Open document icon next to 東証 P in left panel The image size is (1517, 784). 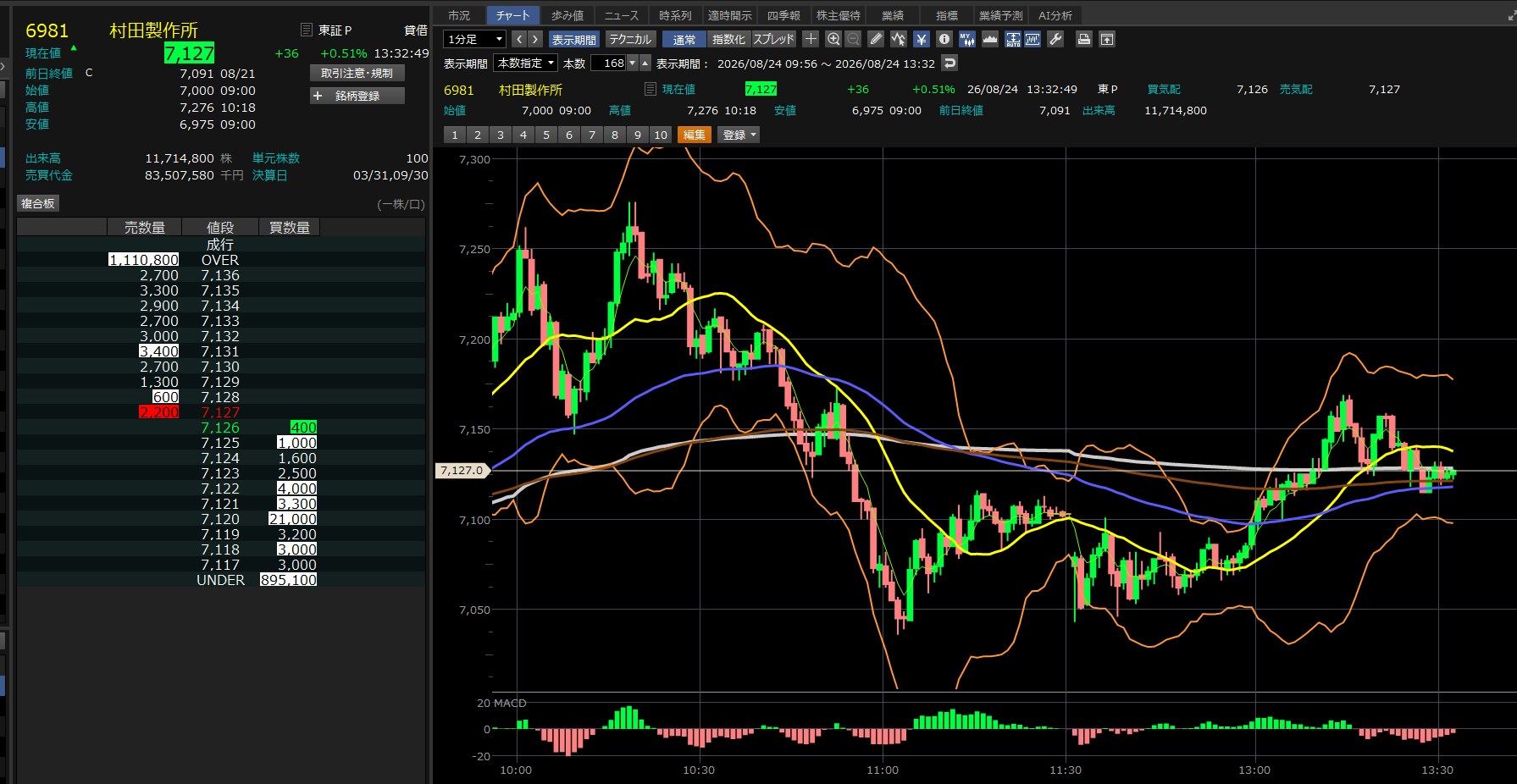tap(307, 30)
